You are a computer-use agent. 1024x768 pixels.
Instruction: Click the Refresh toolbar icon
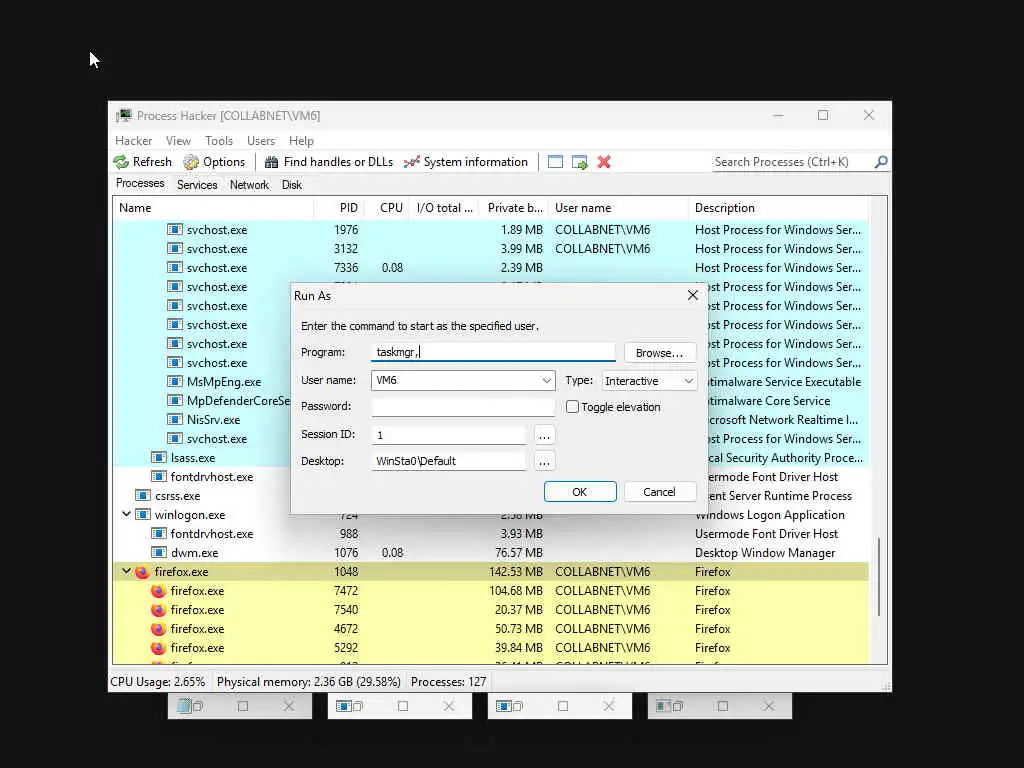click(121, 162)
